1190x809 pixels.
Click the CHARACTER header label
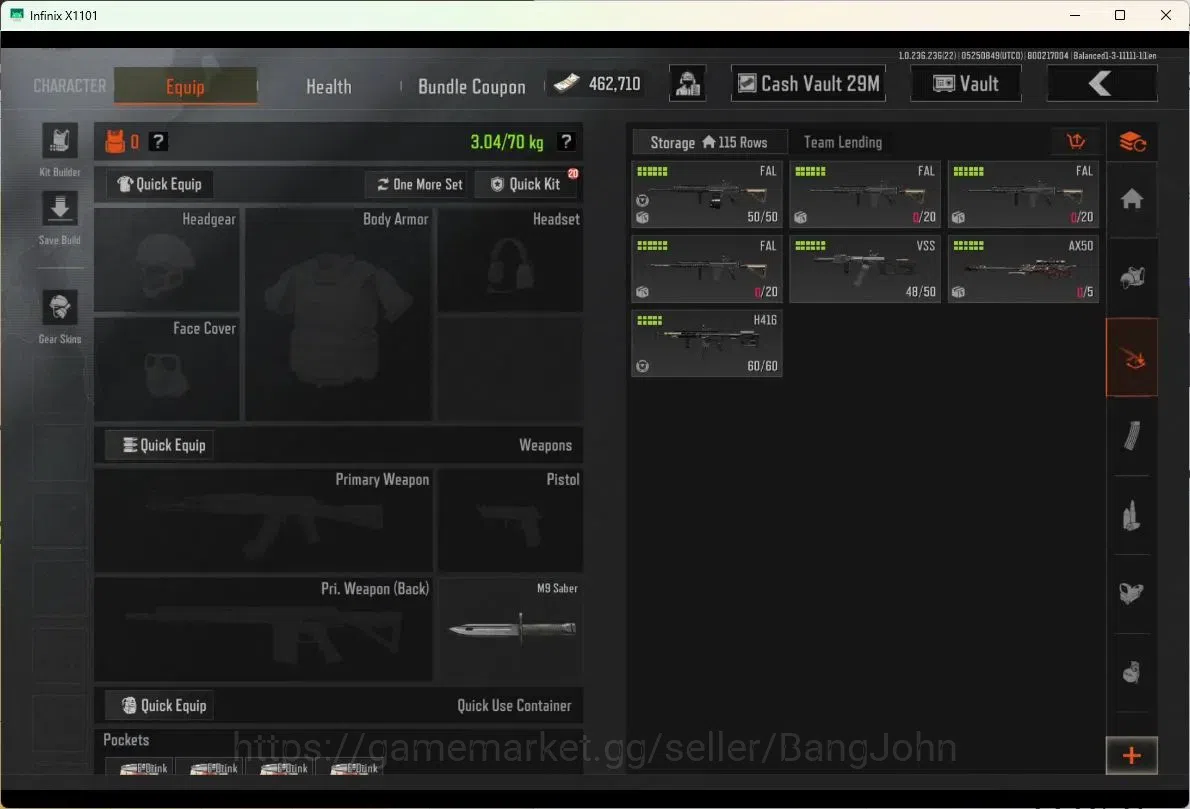[70, 86]
